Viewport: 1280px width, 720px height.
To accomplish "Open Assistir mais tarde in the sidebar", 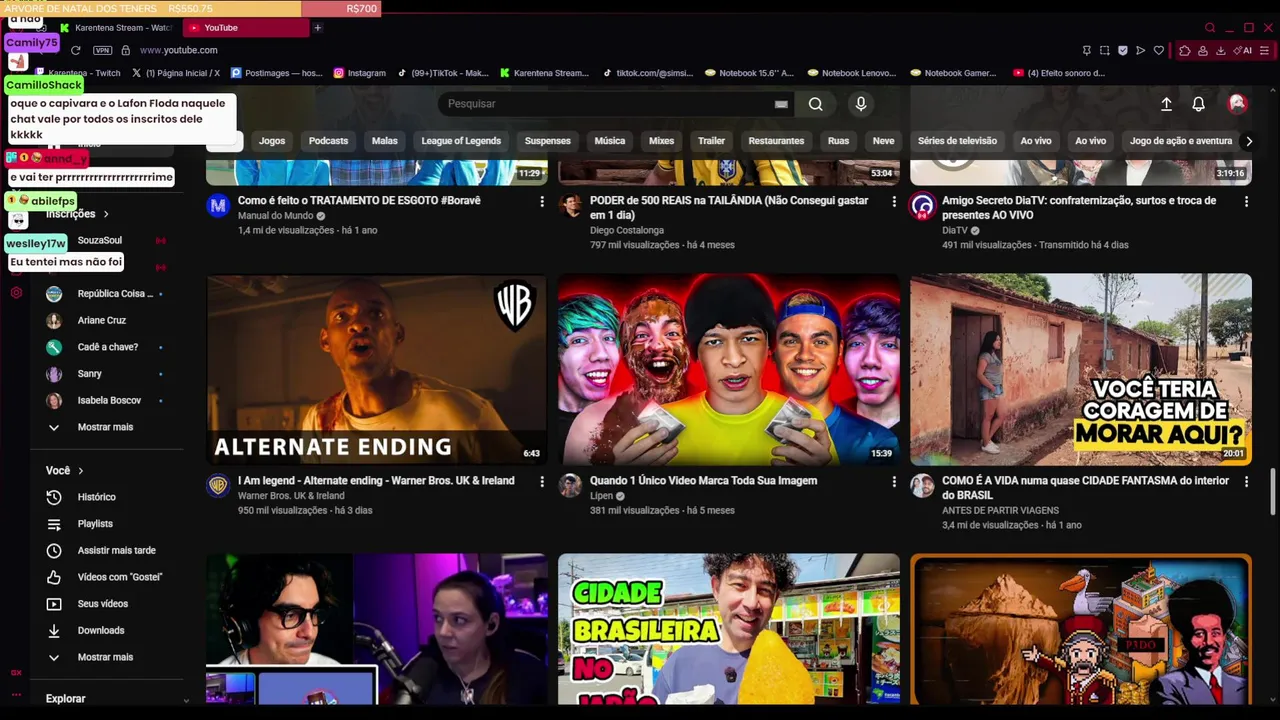I will [x=117, y=550].
